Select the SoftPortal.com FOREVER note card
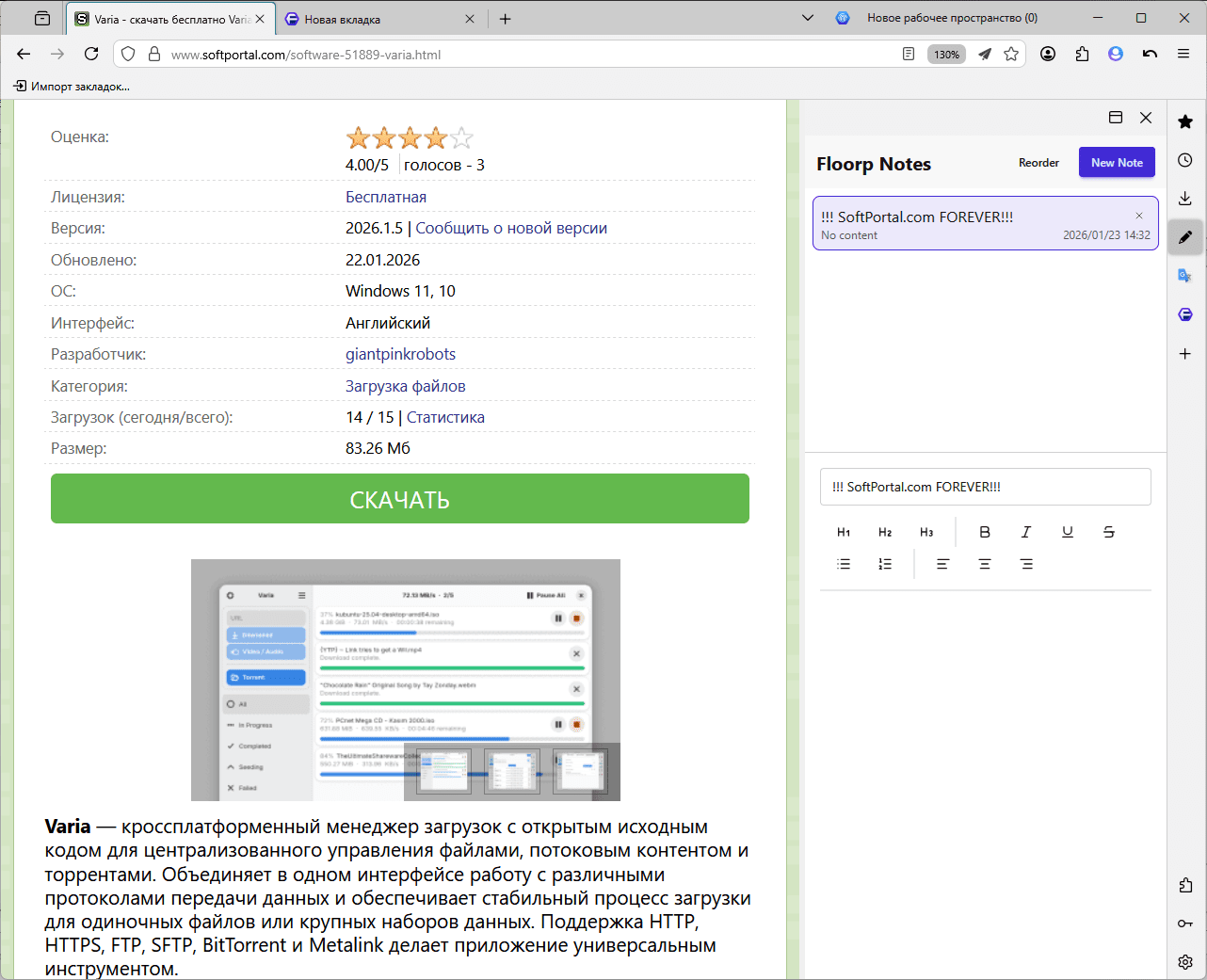The width and height of the screenshot is (1207, 980). (986, 224)
